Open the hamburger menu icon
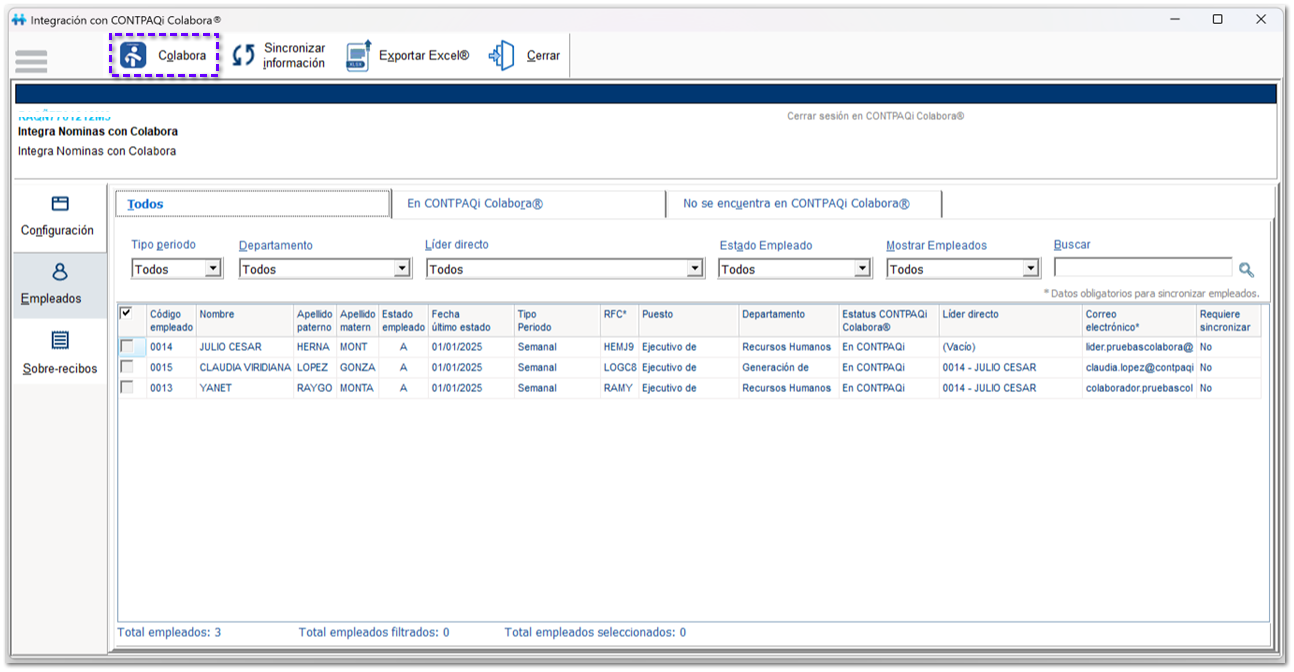Screen dimensions: 1294x672 click(31, 61)
